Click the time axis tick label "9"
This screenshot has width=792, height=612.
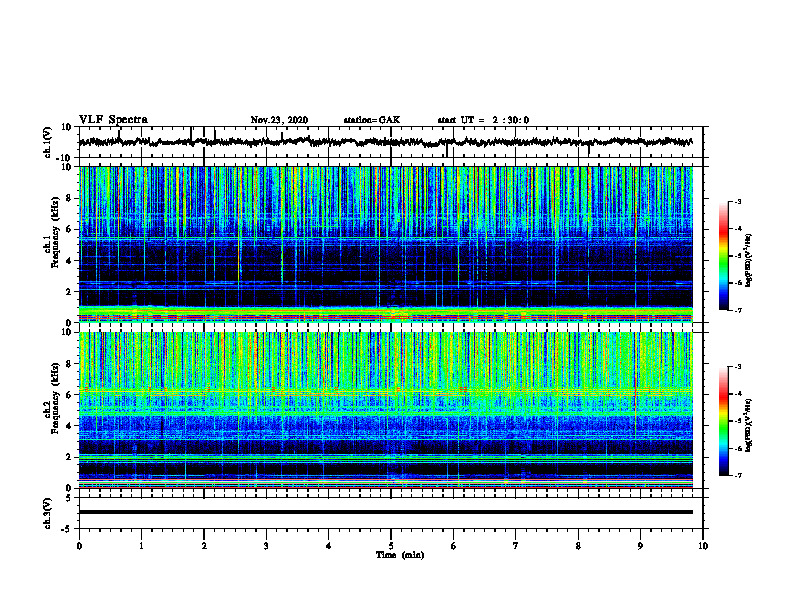(x=640, y=546)
